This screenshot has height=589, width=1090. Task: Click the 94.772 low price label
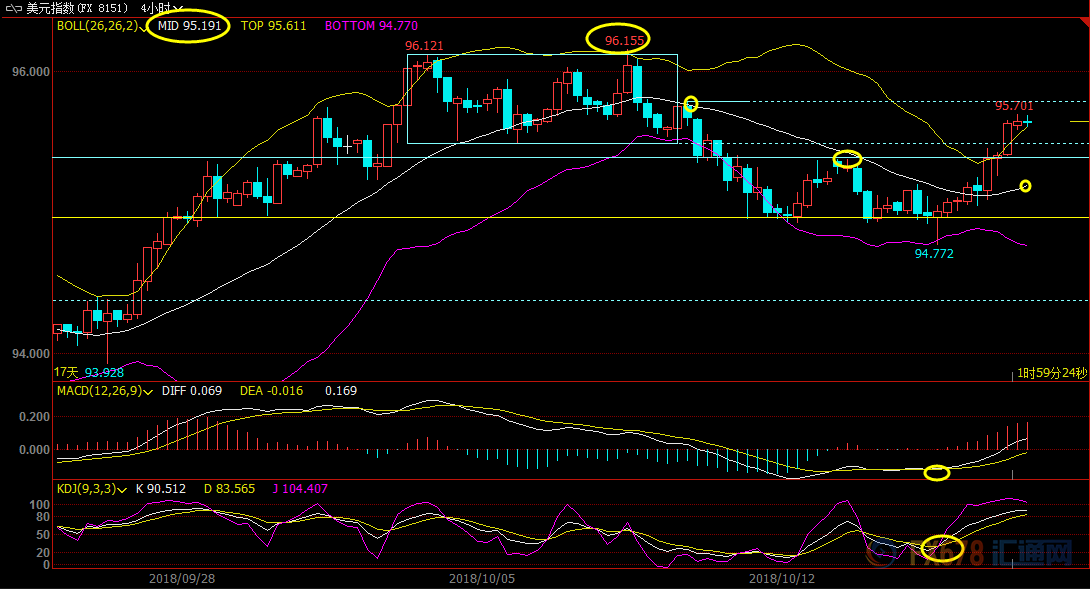[x=934, y=254]
